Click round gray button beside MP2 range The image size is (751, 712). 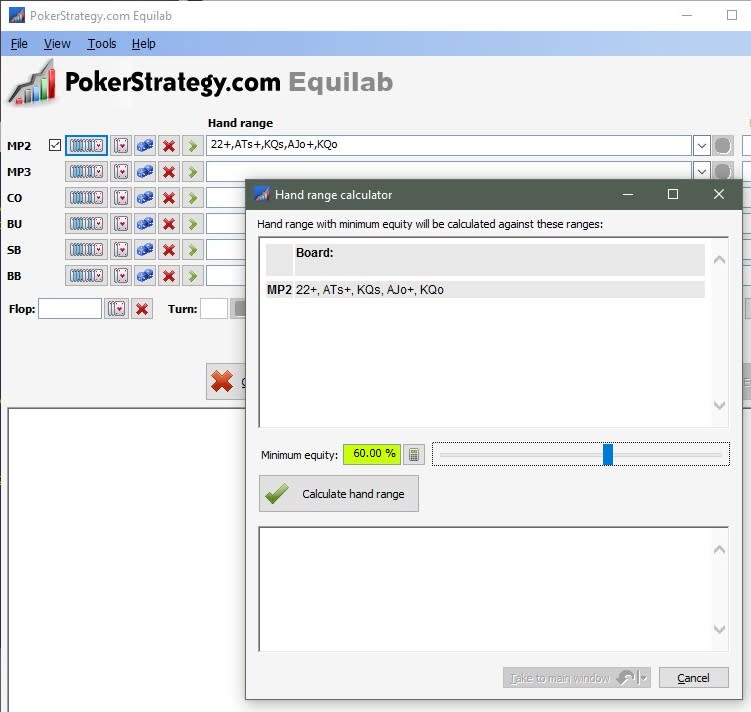pos(723,146)
